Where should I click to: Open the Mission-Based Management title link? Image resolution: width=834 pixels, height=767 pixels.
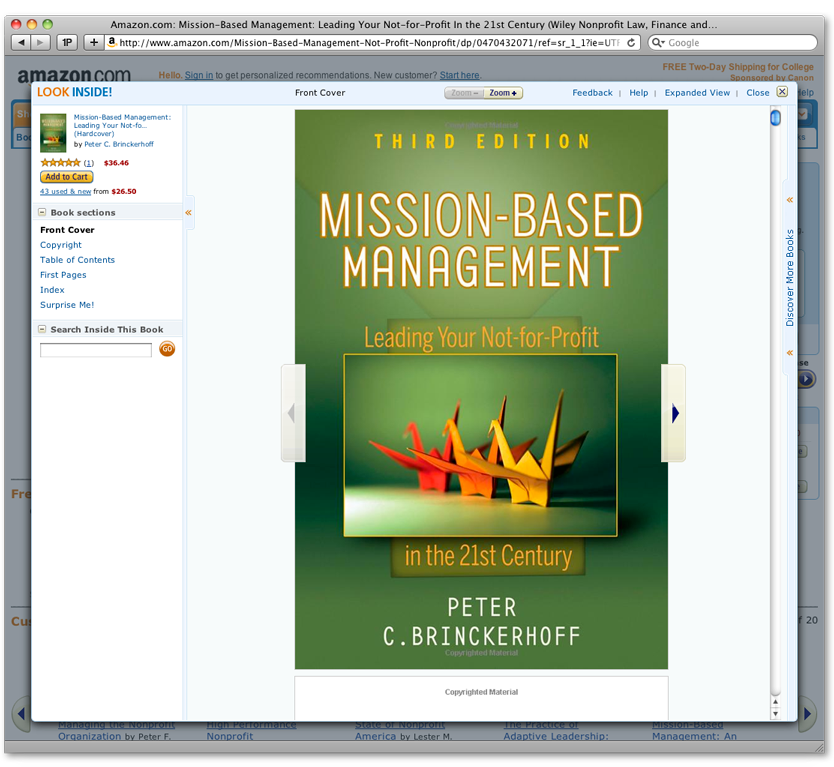coord(122,126)
